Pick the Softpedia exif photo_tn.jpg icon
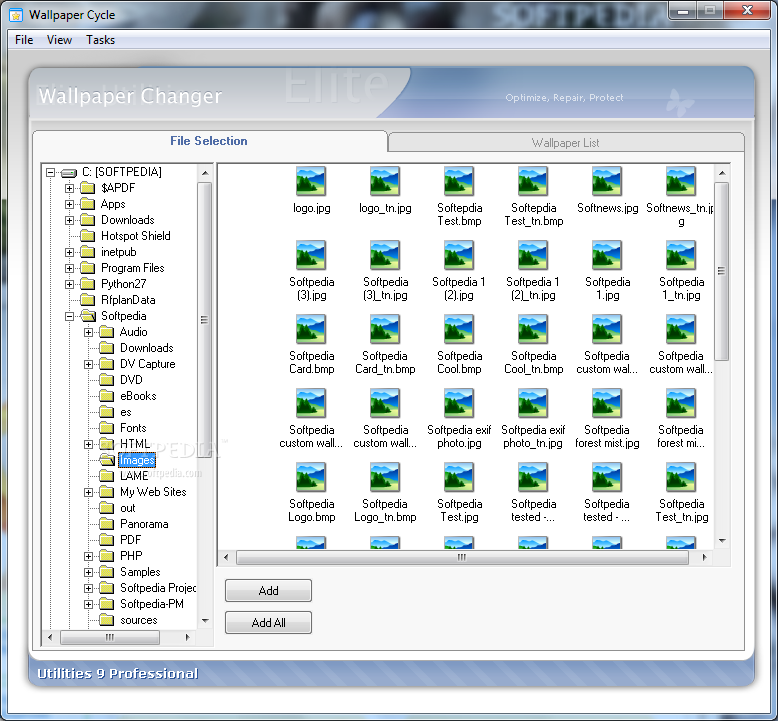Viewport: 778px width, 721px height. tap(533, 403)
